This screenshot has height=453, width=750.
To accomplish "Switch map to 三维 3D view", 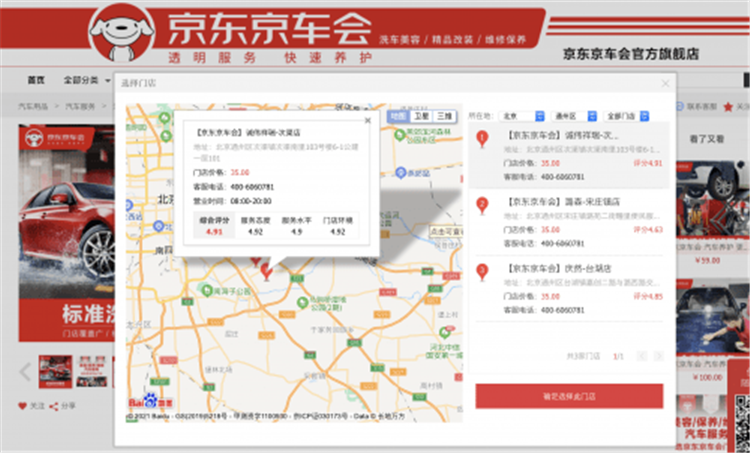I will (444, 117).
